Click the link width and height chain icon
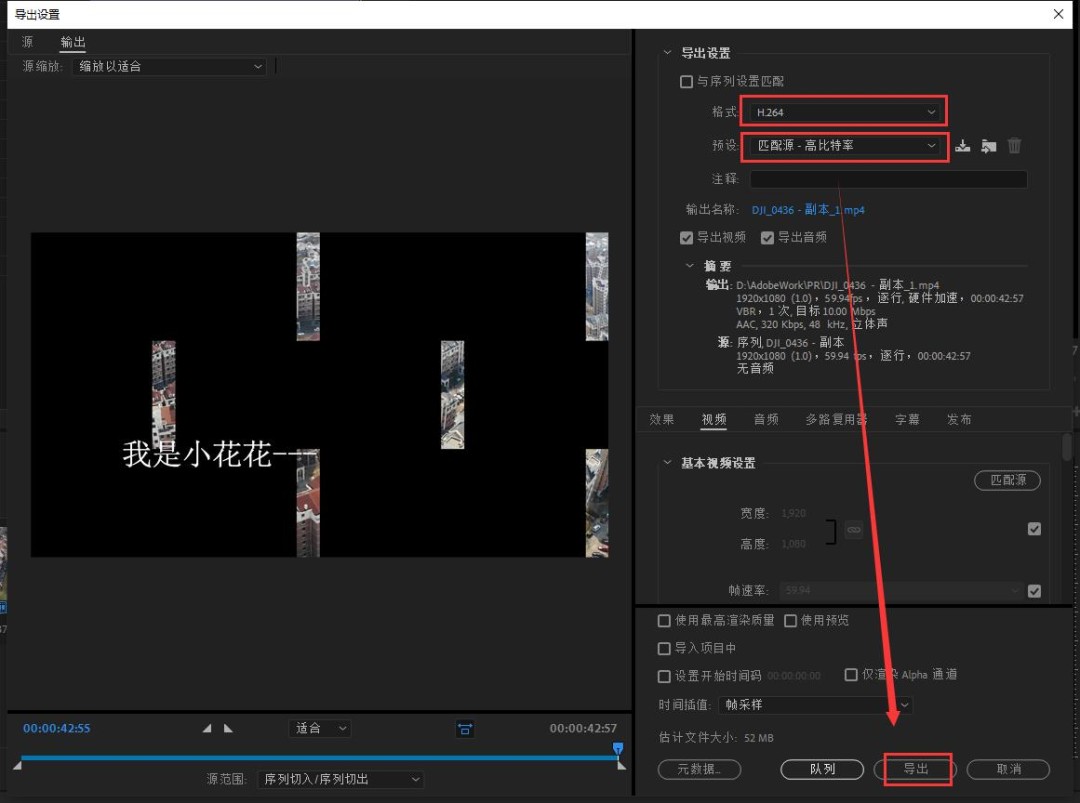 click(x=853, y=529)
